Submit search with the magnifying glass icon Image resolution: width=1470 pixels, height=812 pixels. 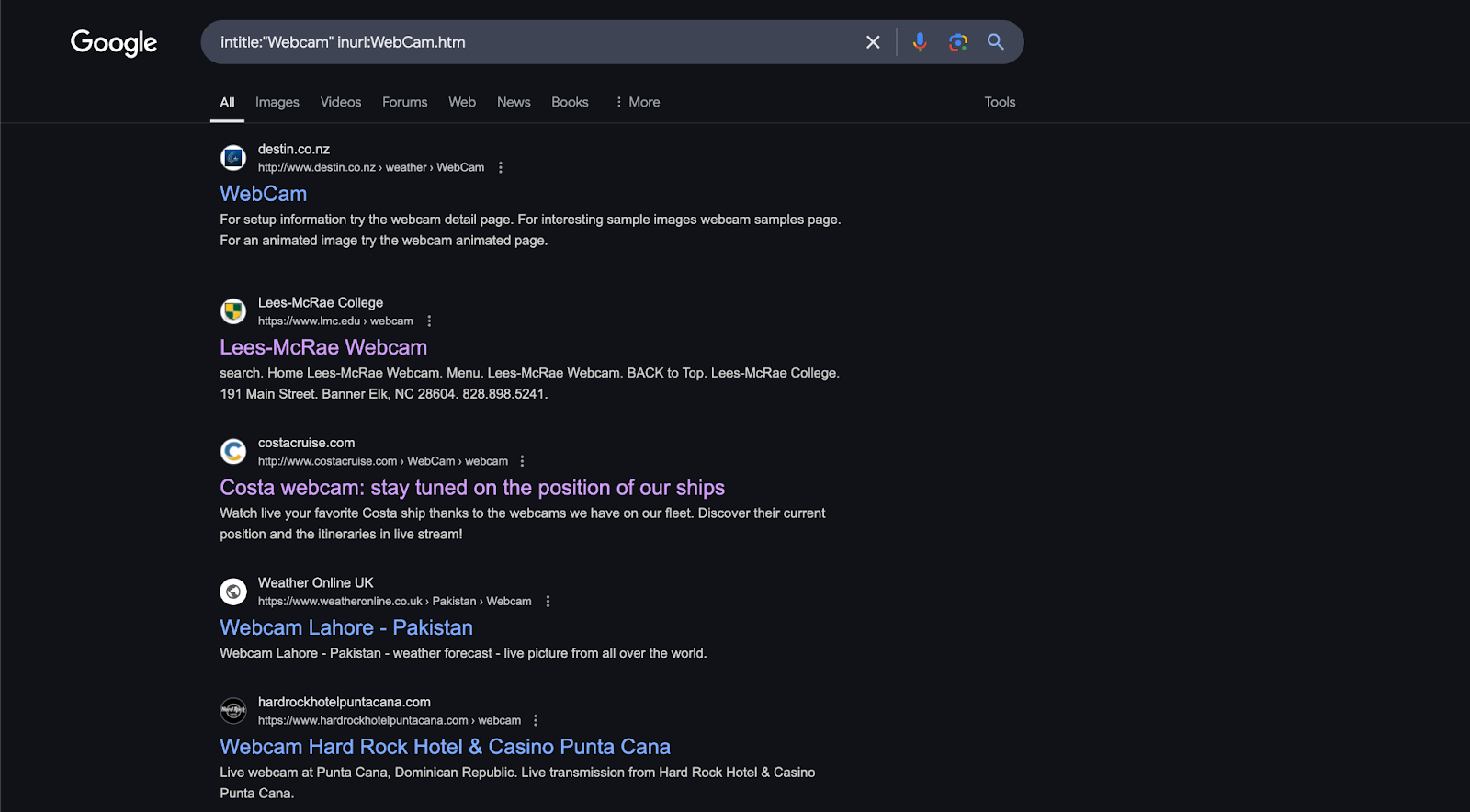click(x=996, y=42)
